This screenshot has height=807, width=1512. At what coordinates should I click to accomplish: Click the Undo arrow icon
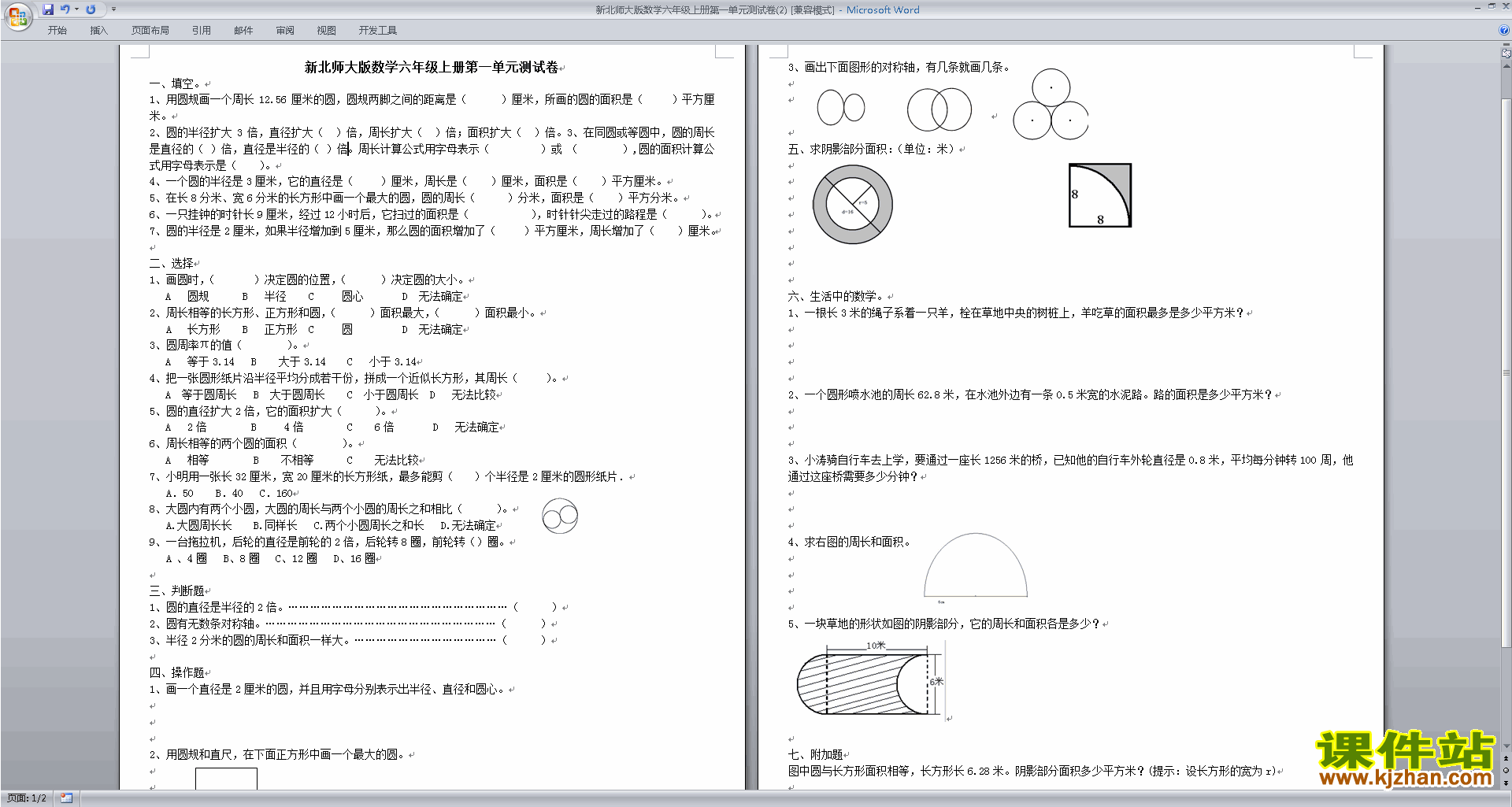click(65, 9)
